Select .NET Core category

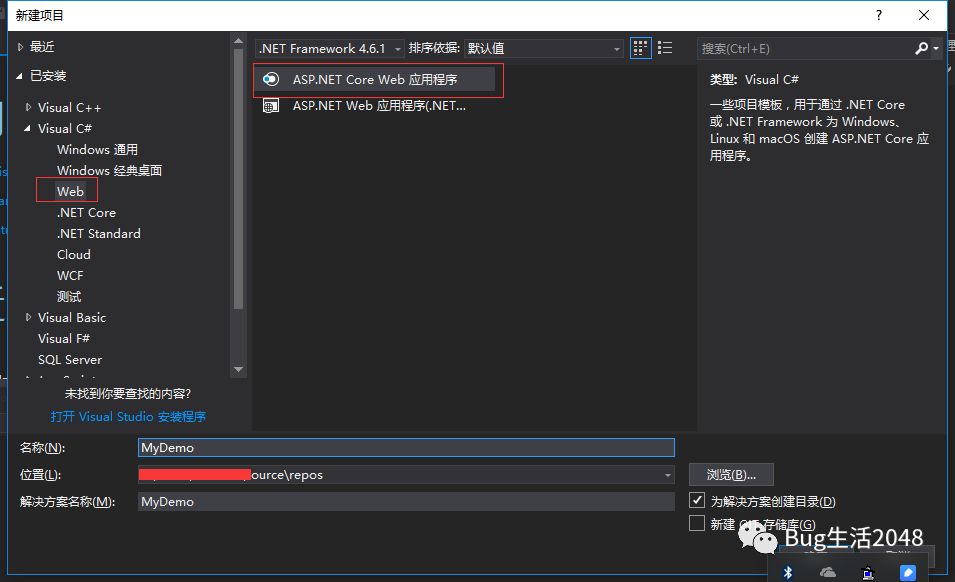[86, 212]
